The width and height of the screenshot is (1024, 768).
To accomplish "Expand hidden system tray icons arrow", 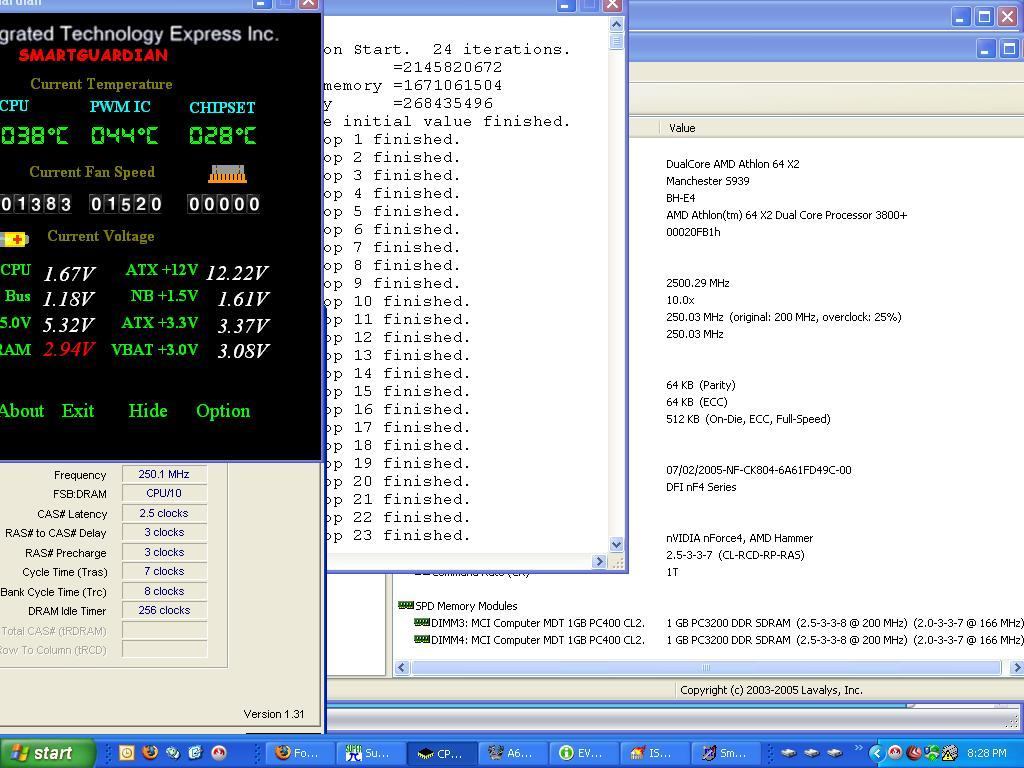I will coord(876,753).
